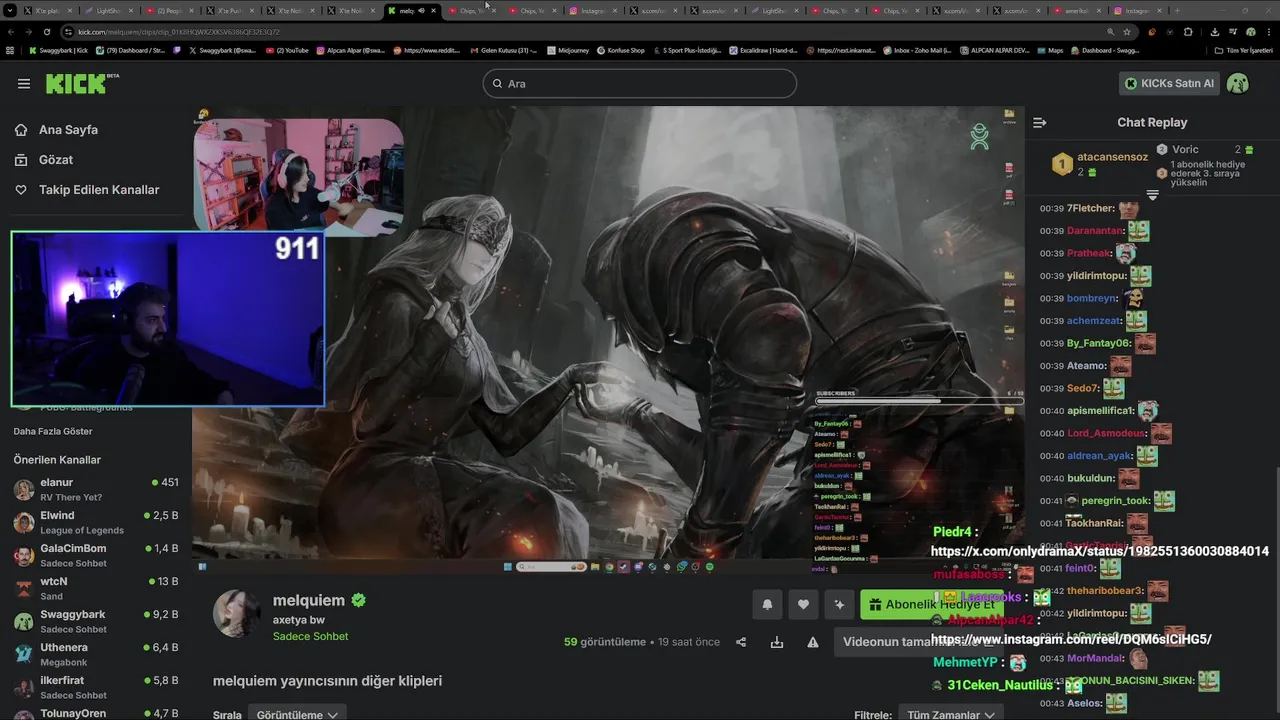This screenshot has height=720, width=1280.
Task: Open Konfuse Shop bookmark
Action: tap(620, 50)
